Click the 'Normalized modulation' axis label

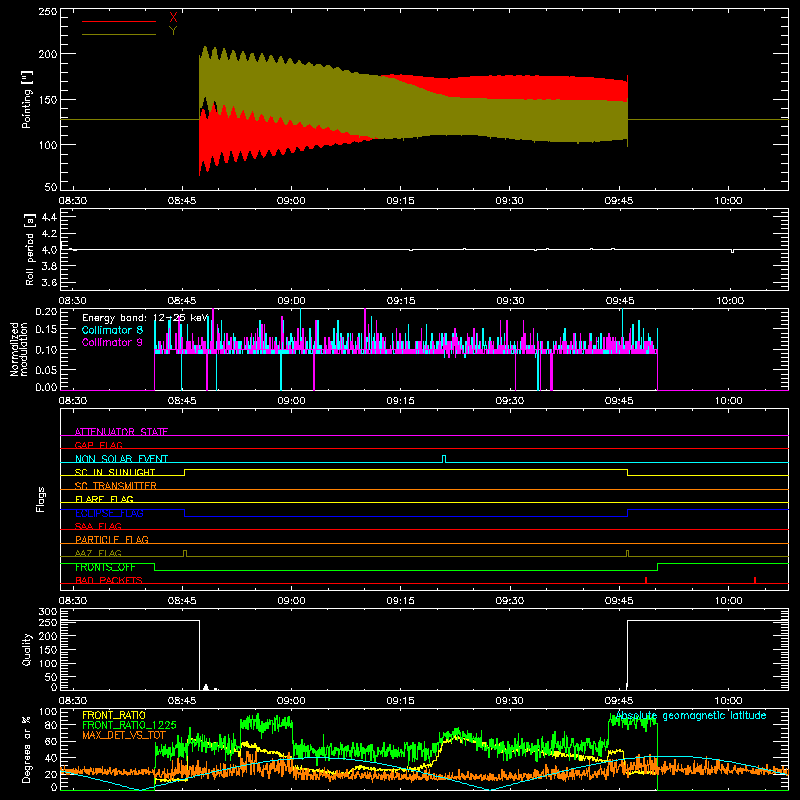(20, 349)
